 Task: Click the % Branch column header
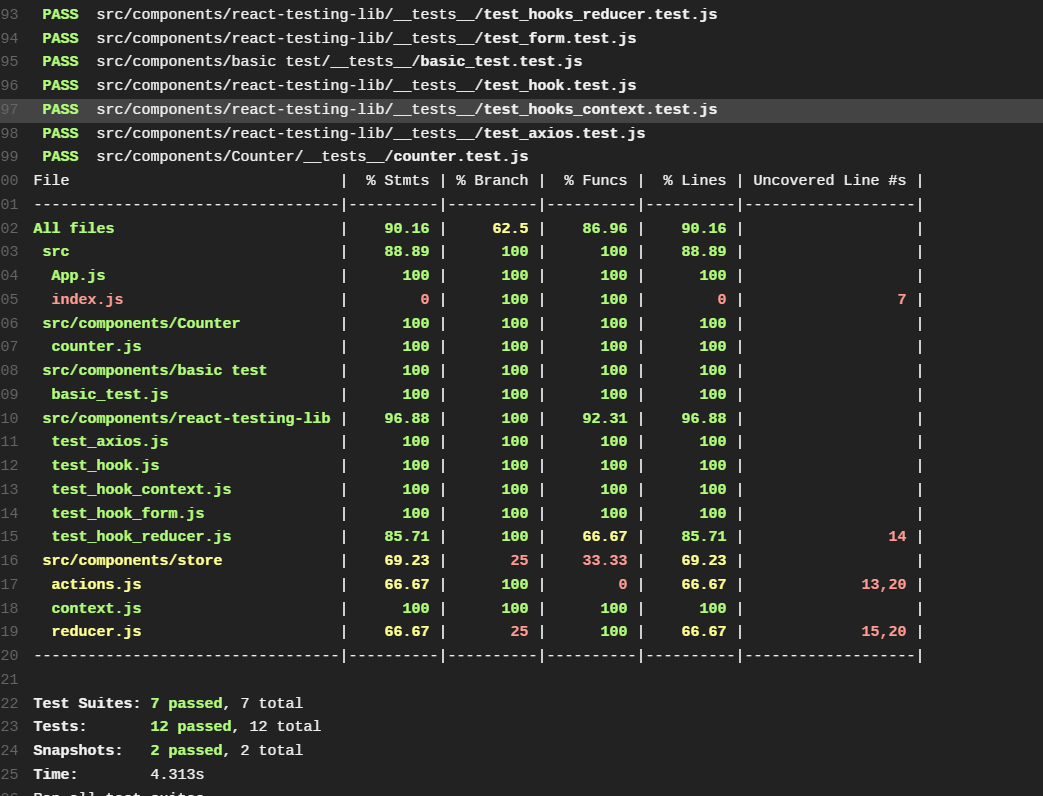(492, 181)
